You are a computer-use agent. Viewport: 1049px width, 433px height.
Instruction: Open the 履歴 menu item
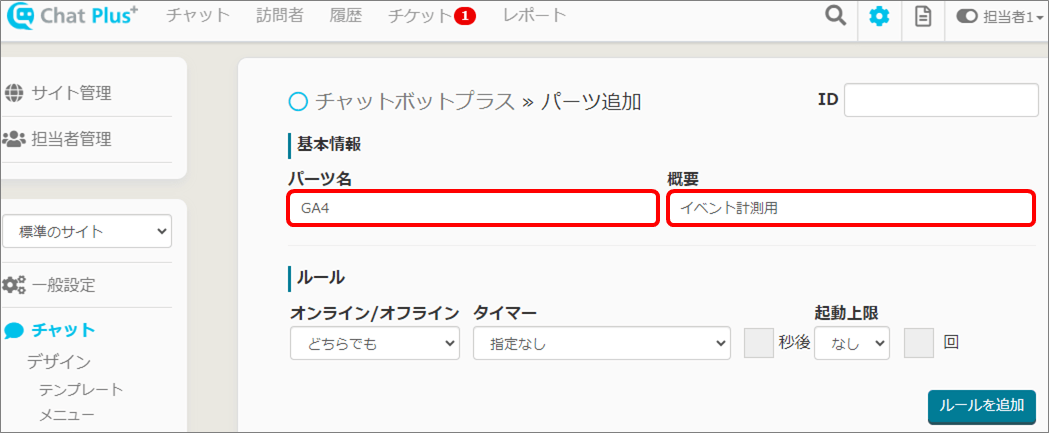pyautogui.click(x=346, y=15)
